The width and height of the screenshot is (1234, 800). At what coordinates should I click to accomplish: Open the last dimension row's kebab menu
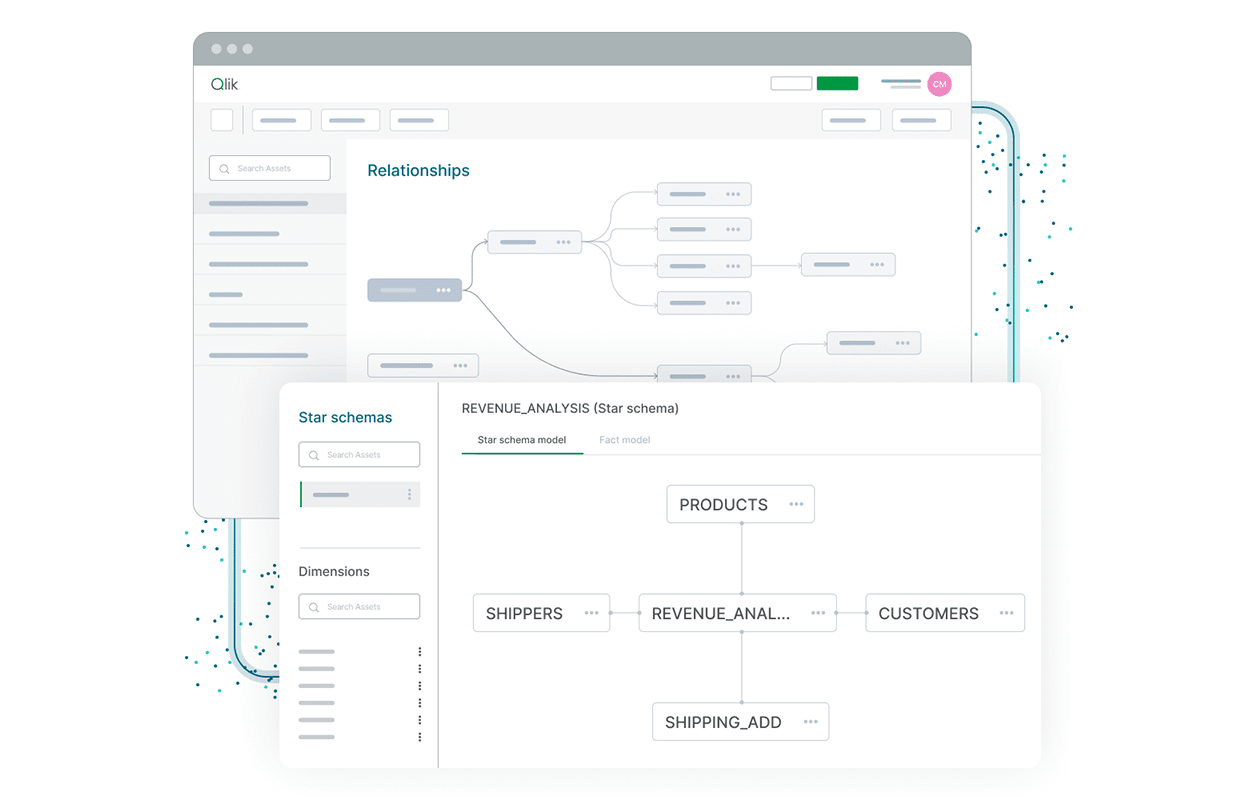click(420, 737)
